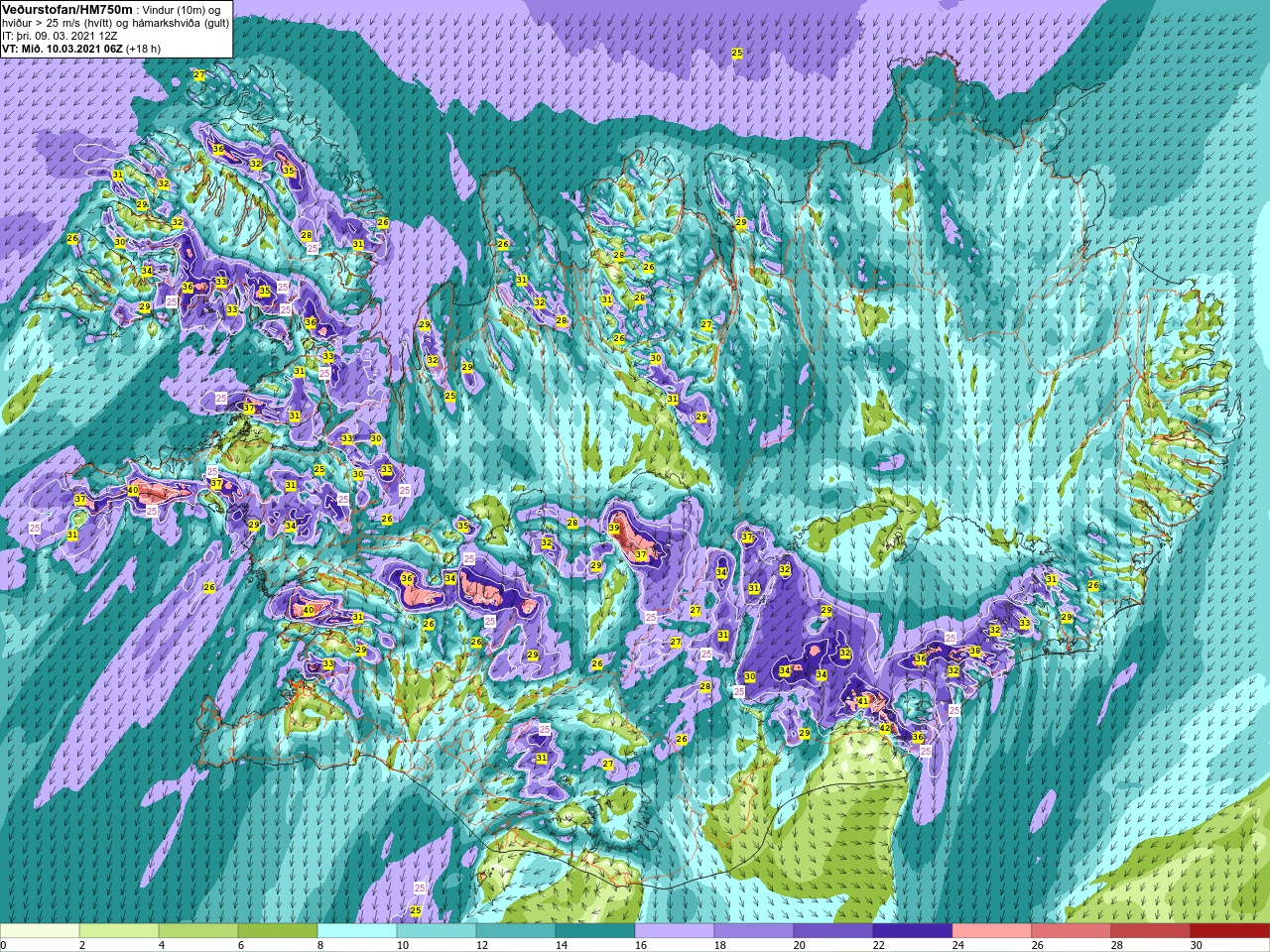Screen dimensions: 1270x952
Task: Choose the 22–24 dark indigo legend swatch
Action: click(x=913, y=931)
